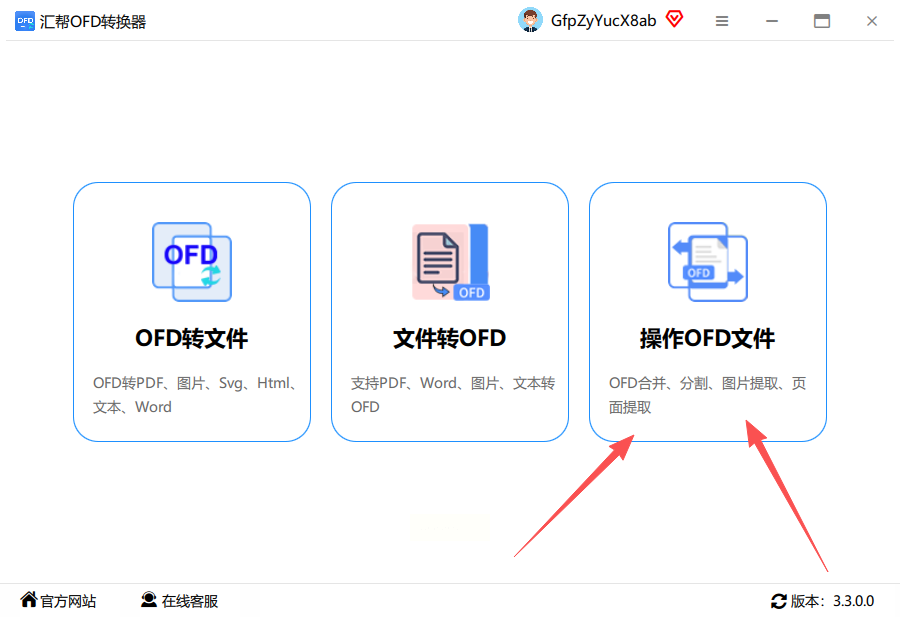Image resolution: width=900 pixels, height=617 pixels.
Task: Open the user avatar profile picture
Action: click(530, 21)
